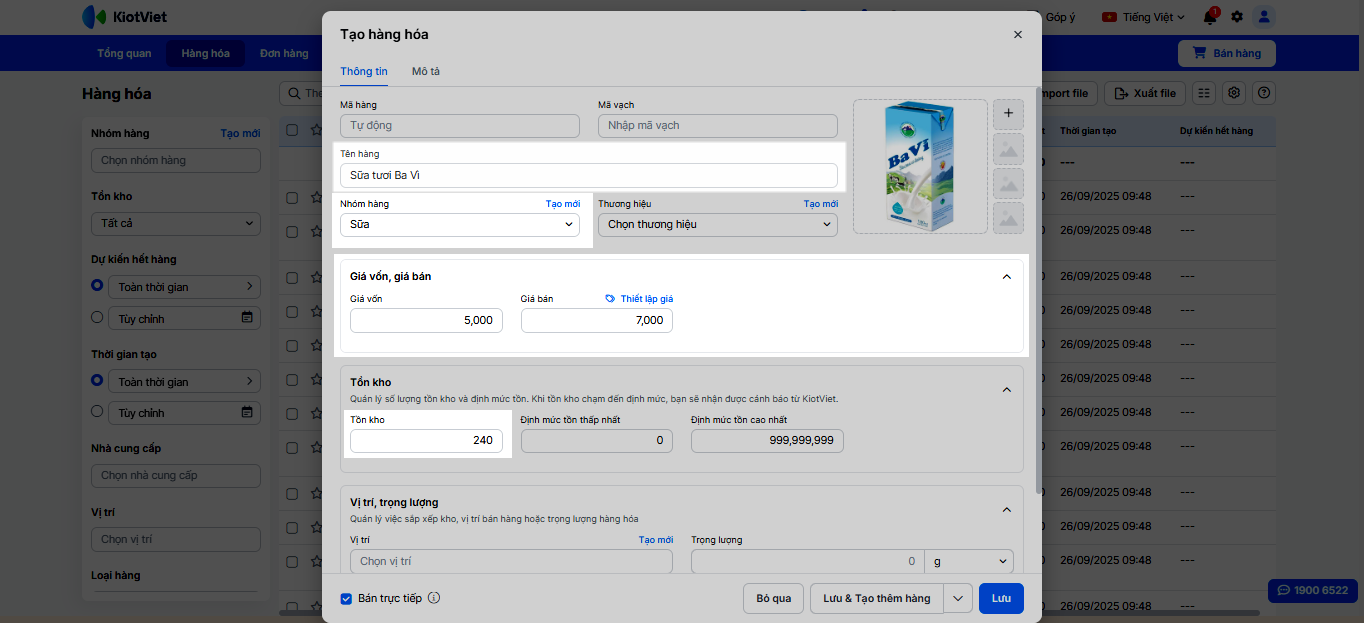Select Toàn thời gian radio under Thời gian tạo
Viewport: 1364px width, 623px height.
point(97,381)
